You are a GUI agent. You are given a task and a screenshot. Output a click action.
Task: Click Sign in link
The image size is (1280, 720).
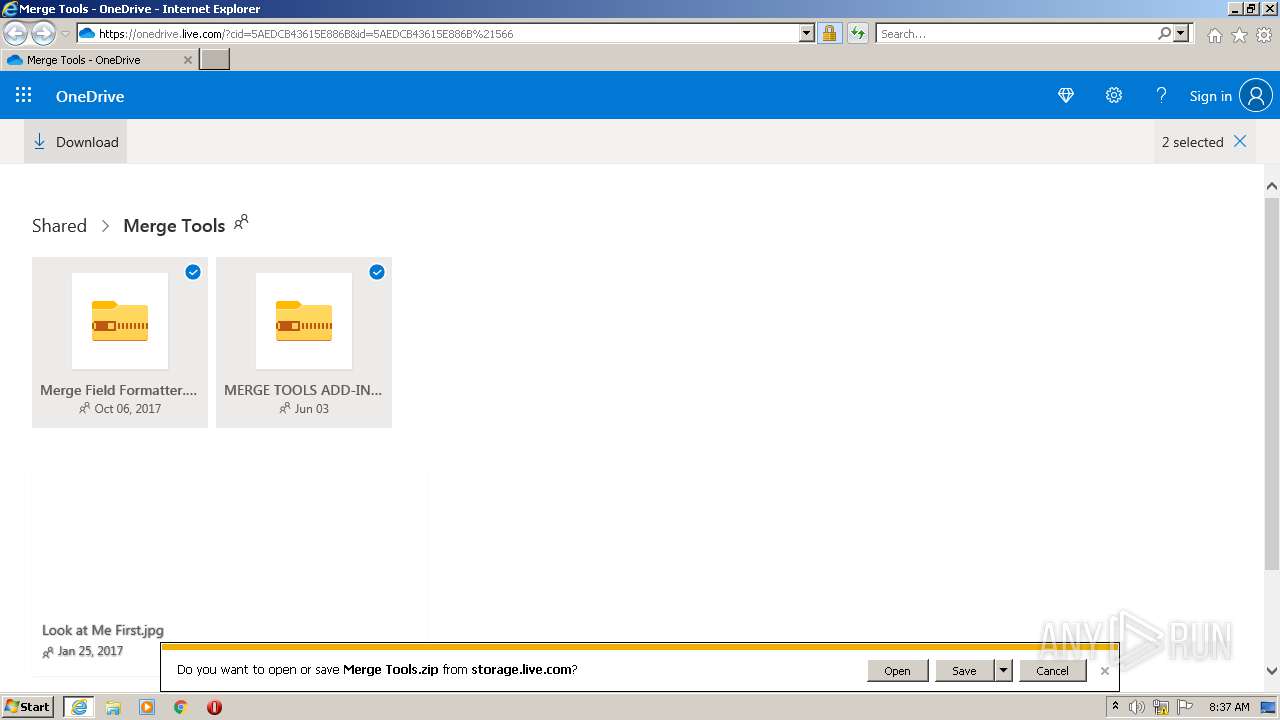point(1210,96)
